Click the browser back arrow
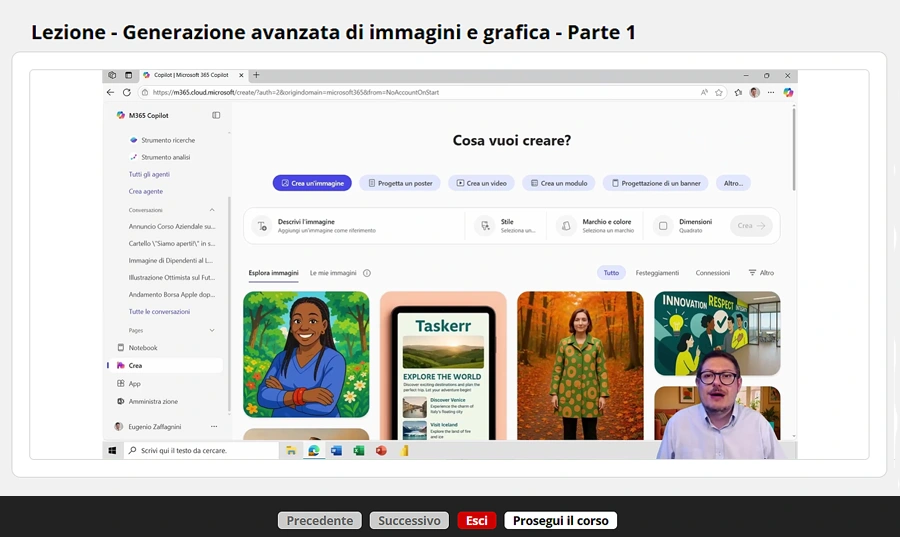 [110, 92]
